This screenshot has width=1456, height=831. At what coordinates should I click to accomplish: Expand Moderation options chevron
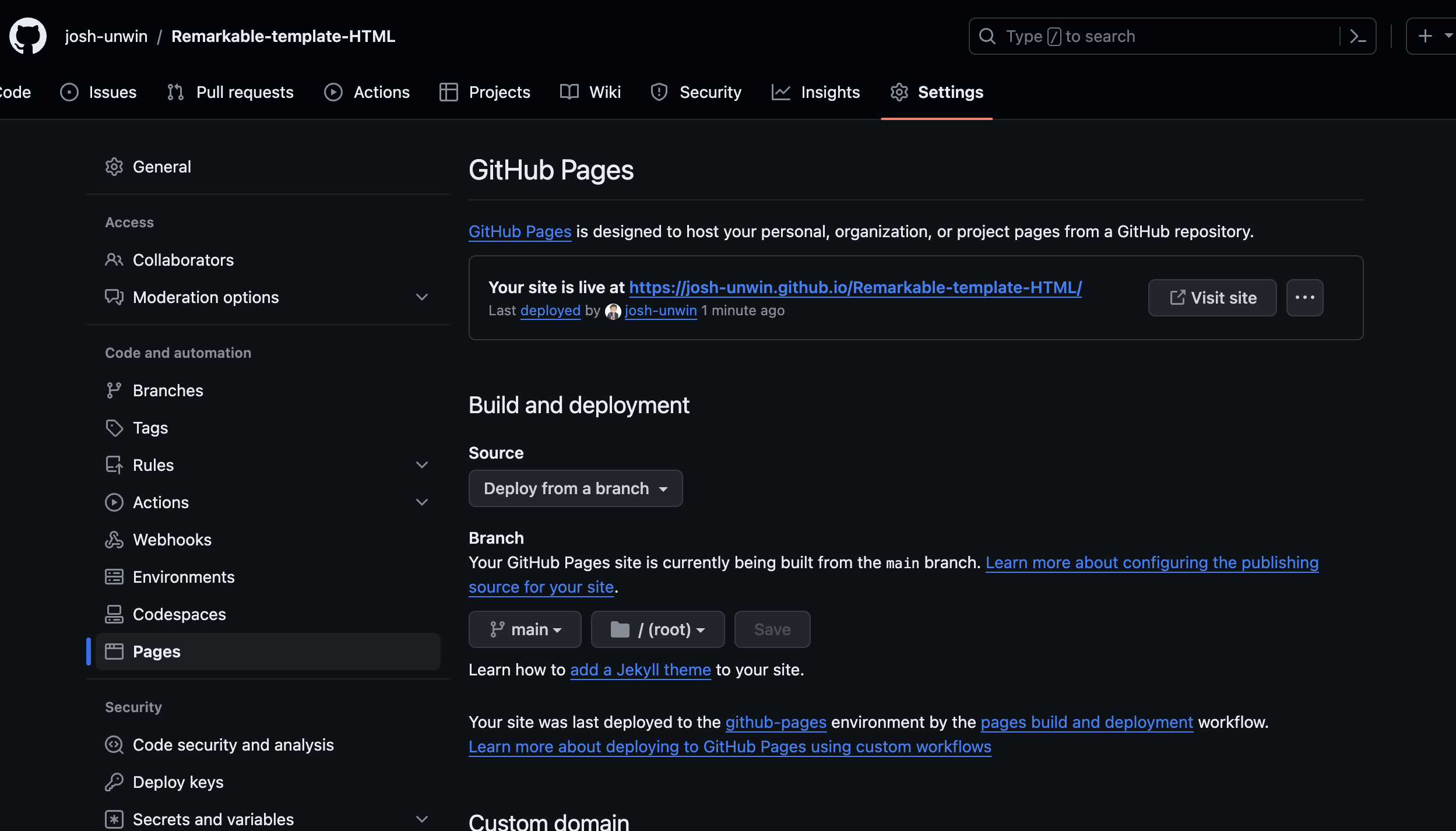422,297
